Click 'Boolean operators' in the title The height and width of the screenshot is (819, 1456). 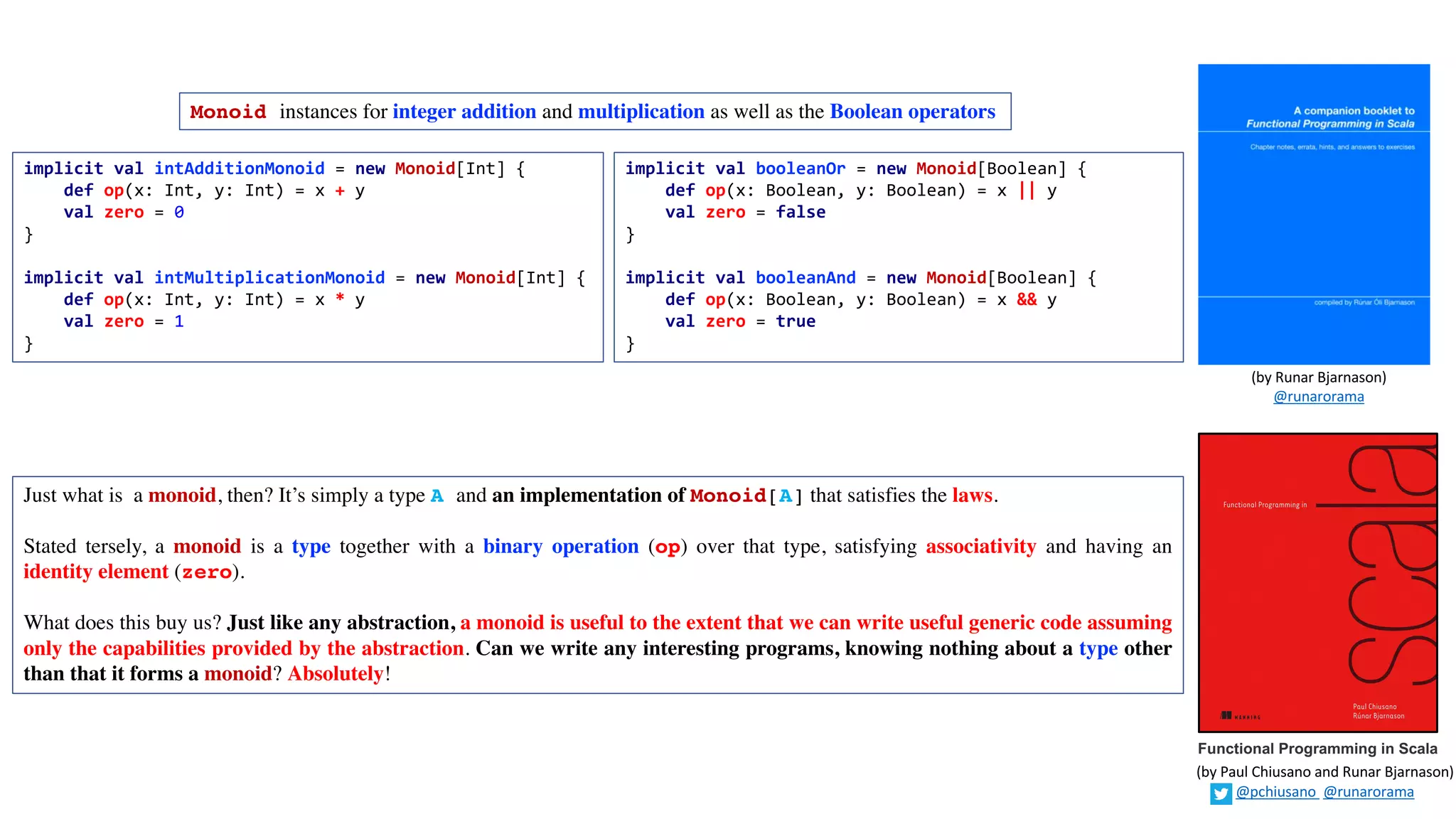(913, 112)
